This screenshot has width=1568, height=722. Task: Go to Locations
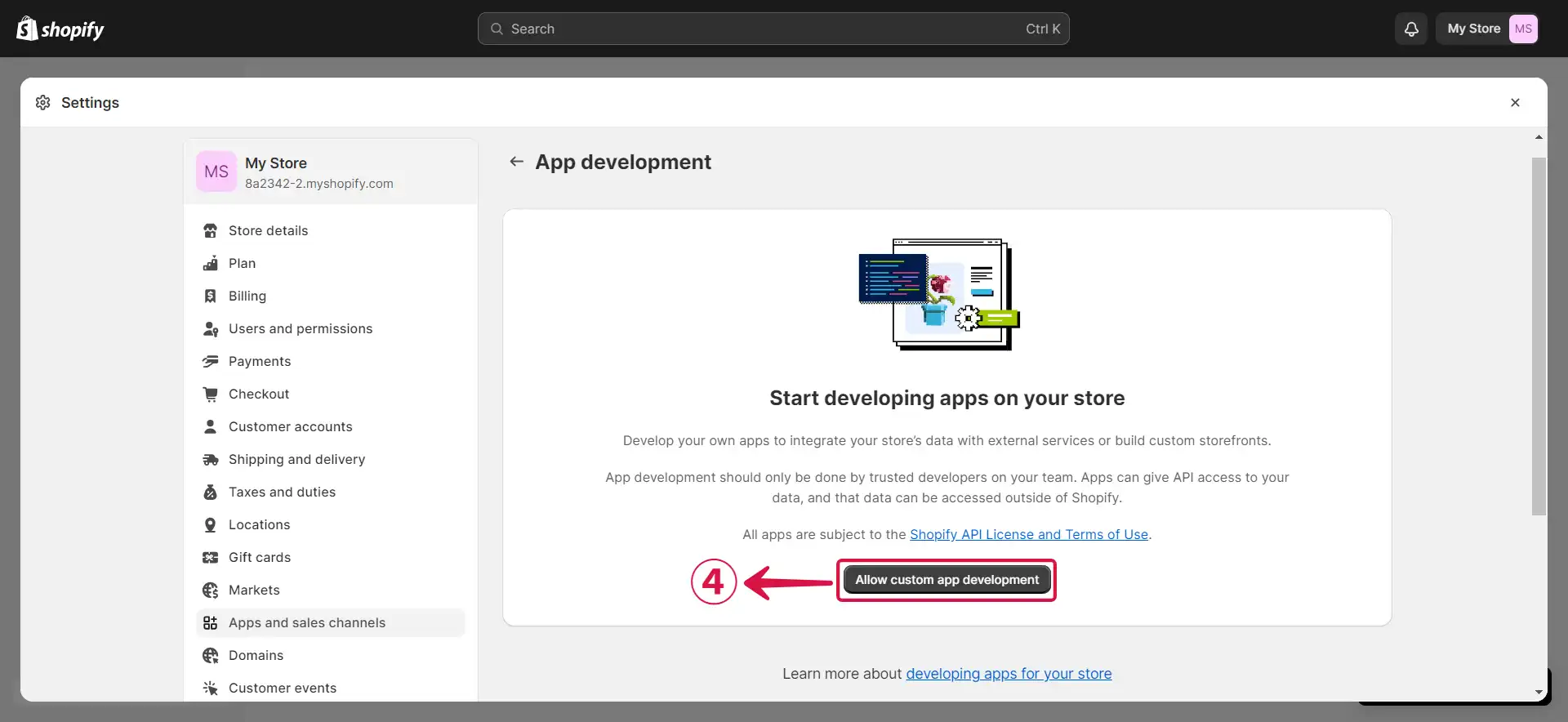(x=331, y=524)
